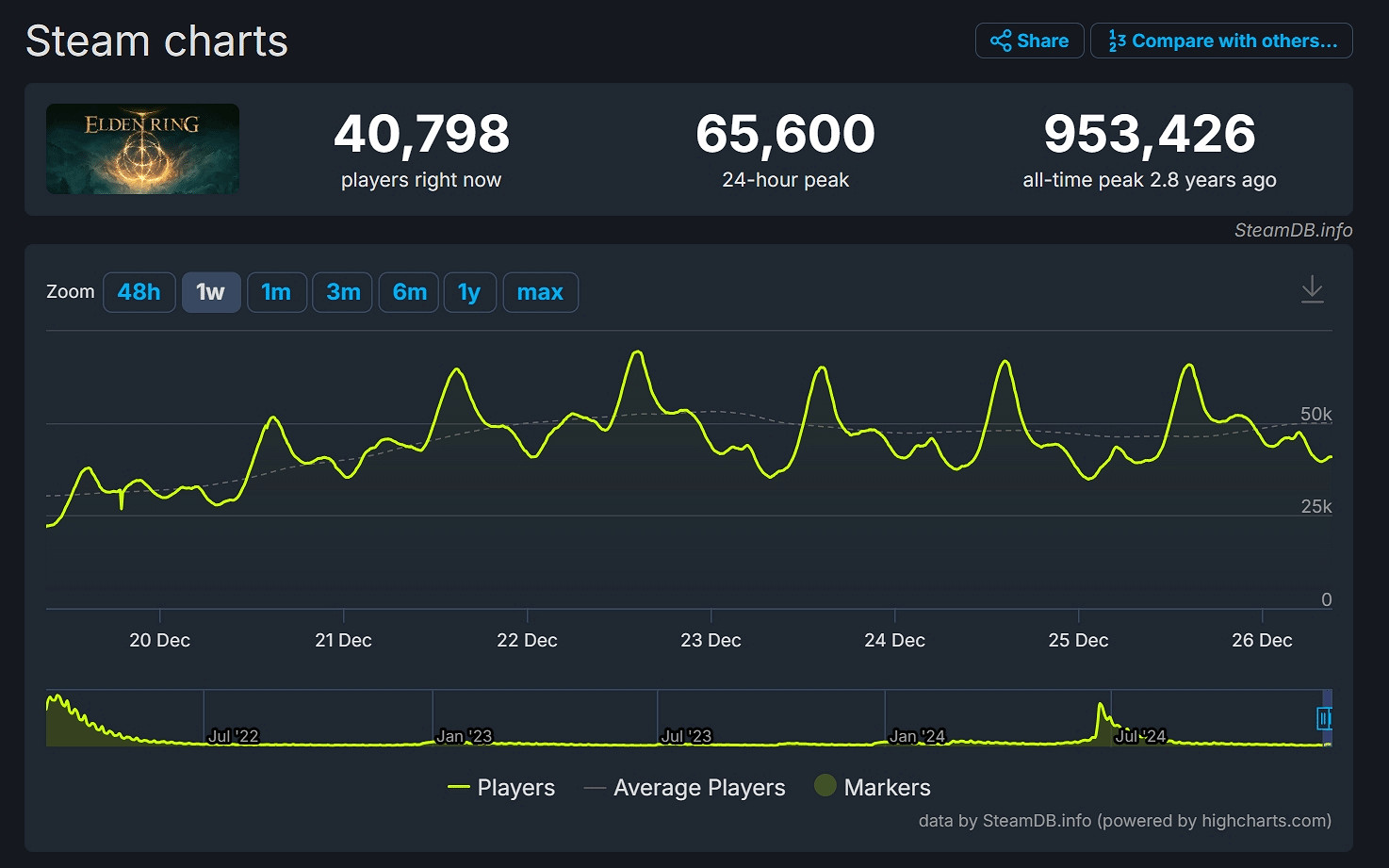Image resolution: width=1389 pixels, height=868 pixels.
Task: Click the chart download/export icon
Action: click(1313, 290)
